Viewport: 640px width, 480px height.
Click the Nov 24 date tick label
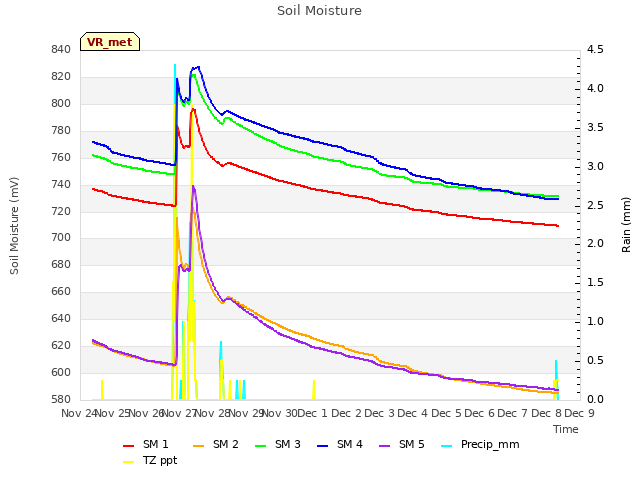click(80, 413)
